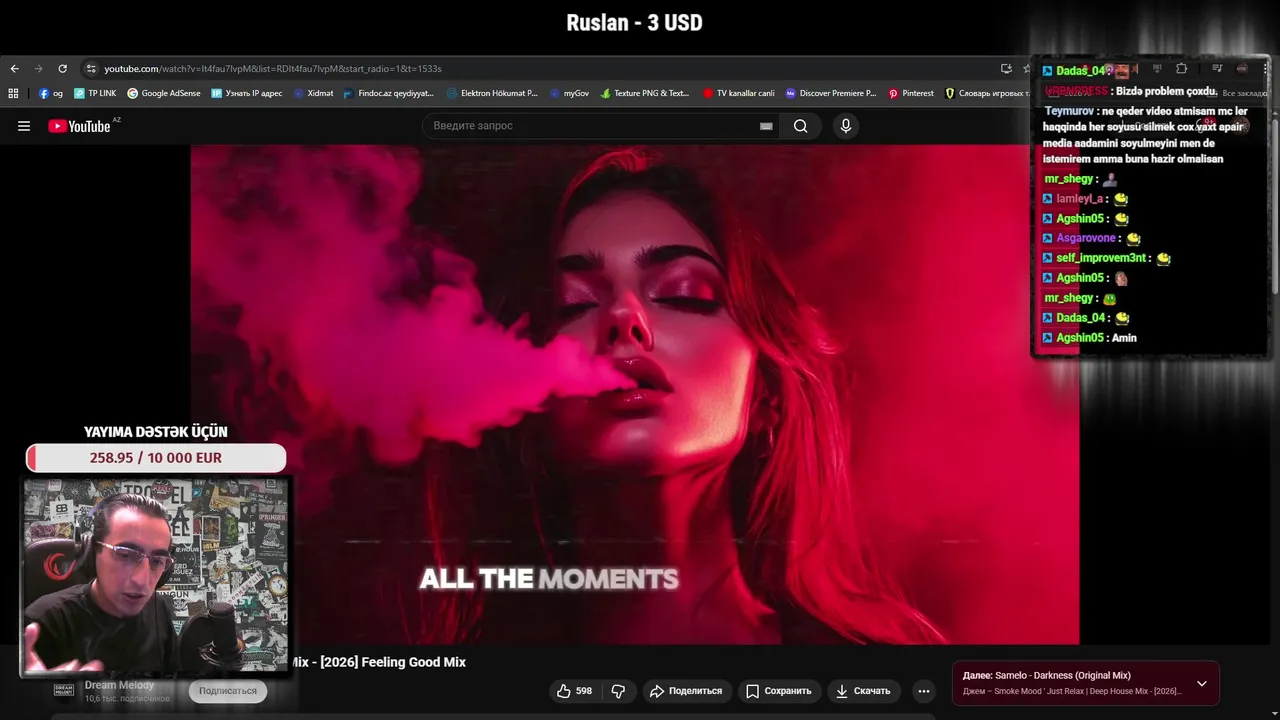
Task: Open the Elektron Hökumat bookmark
Action: coord(492,93)
